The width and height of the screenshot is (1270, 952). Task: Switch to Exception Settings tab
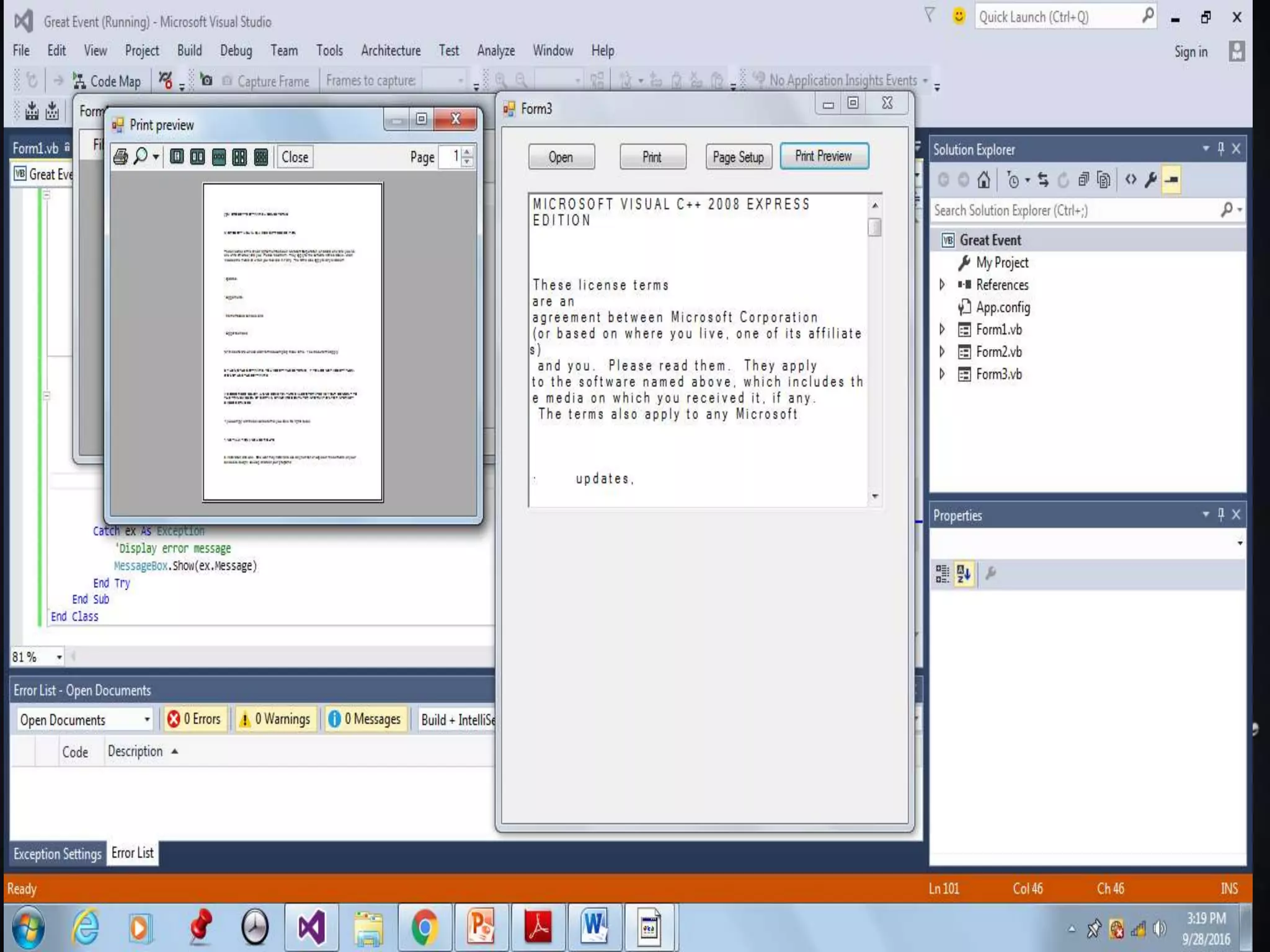coord(57,854)
